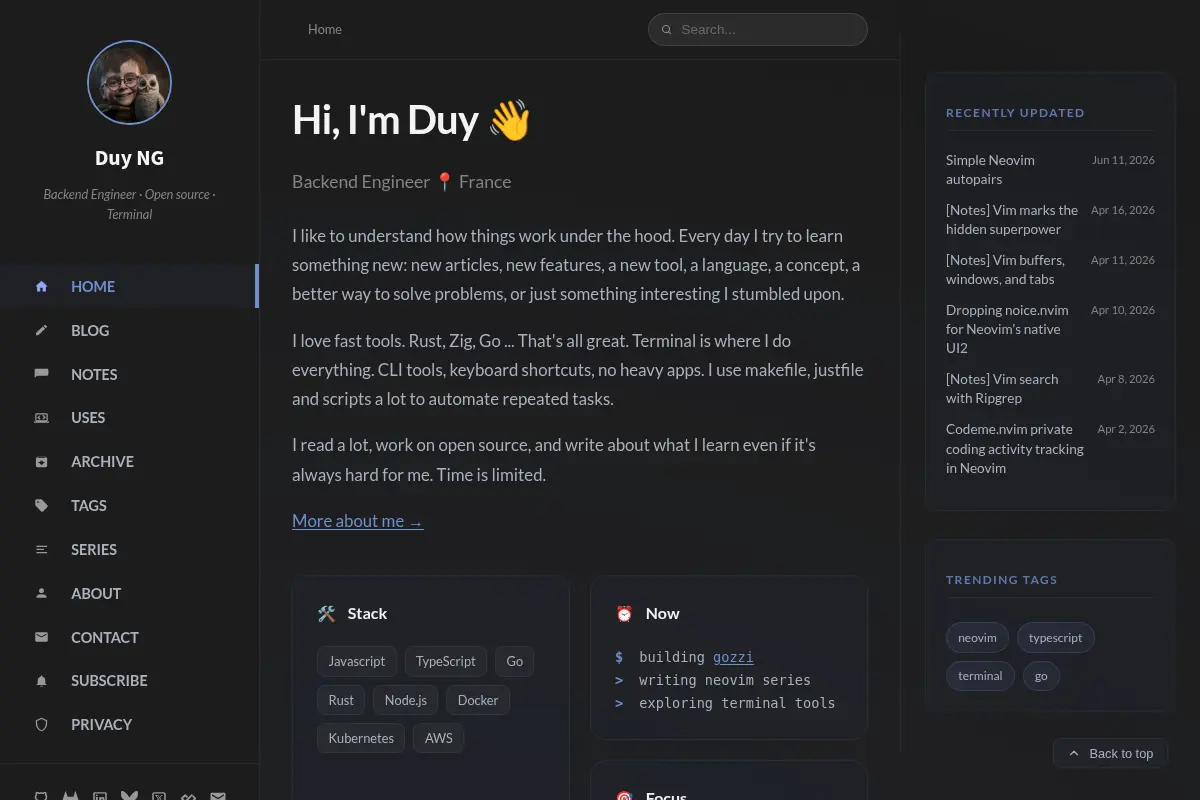Image resolution: width=1200 pixels, height=800 pixels.
Task: Click the Node.js stack chip
Action: coord(405,700)
